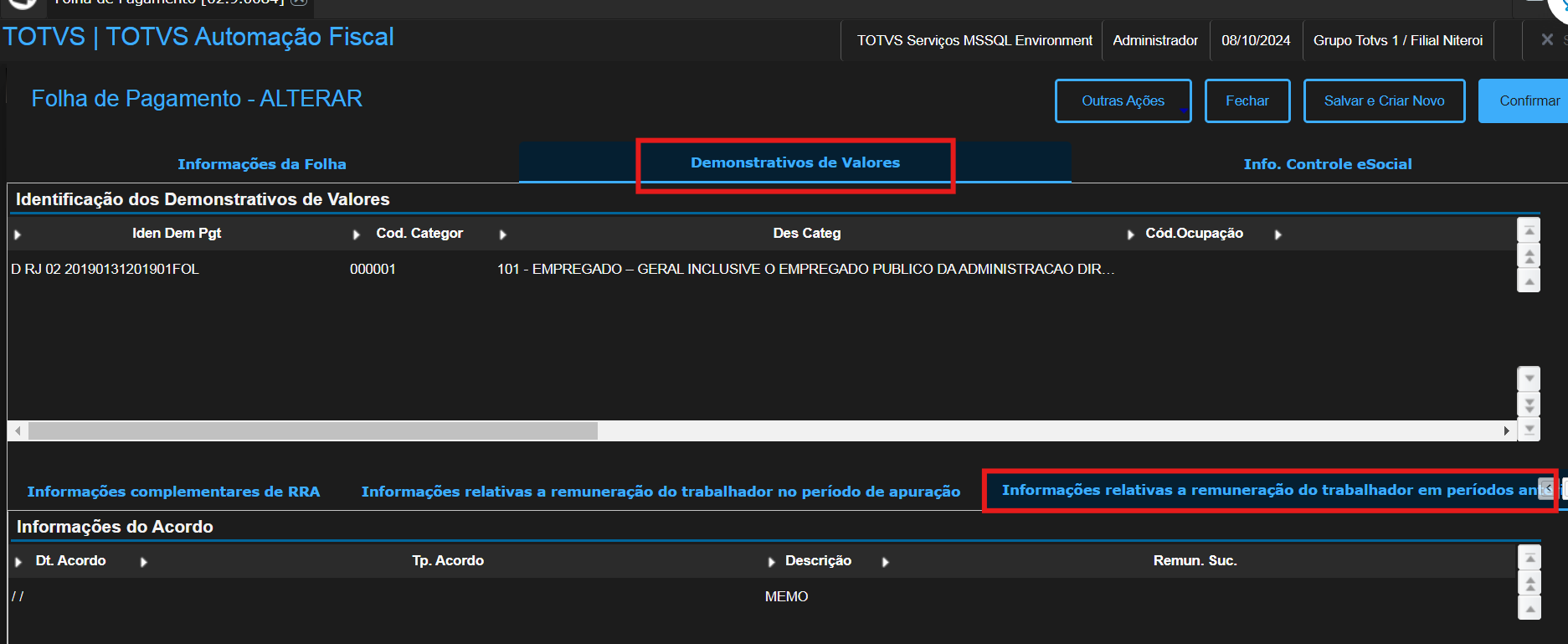Click Dt. Acordo column header

tap(70, 560)
